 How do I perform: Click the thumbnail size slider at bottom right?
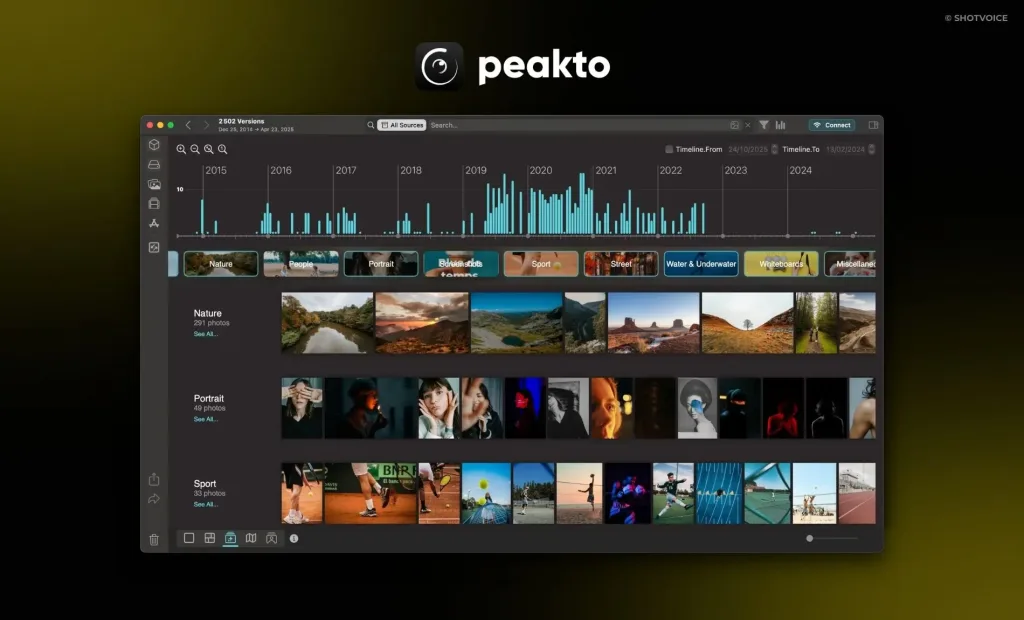pyautogui.click(x=809, y=538)
